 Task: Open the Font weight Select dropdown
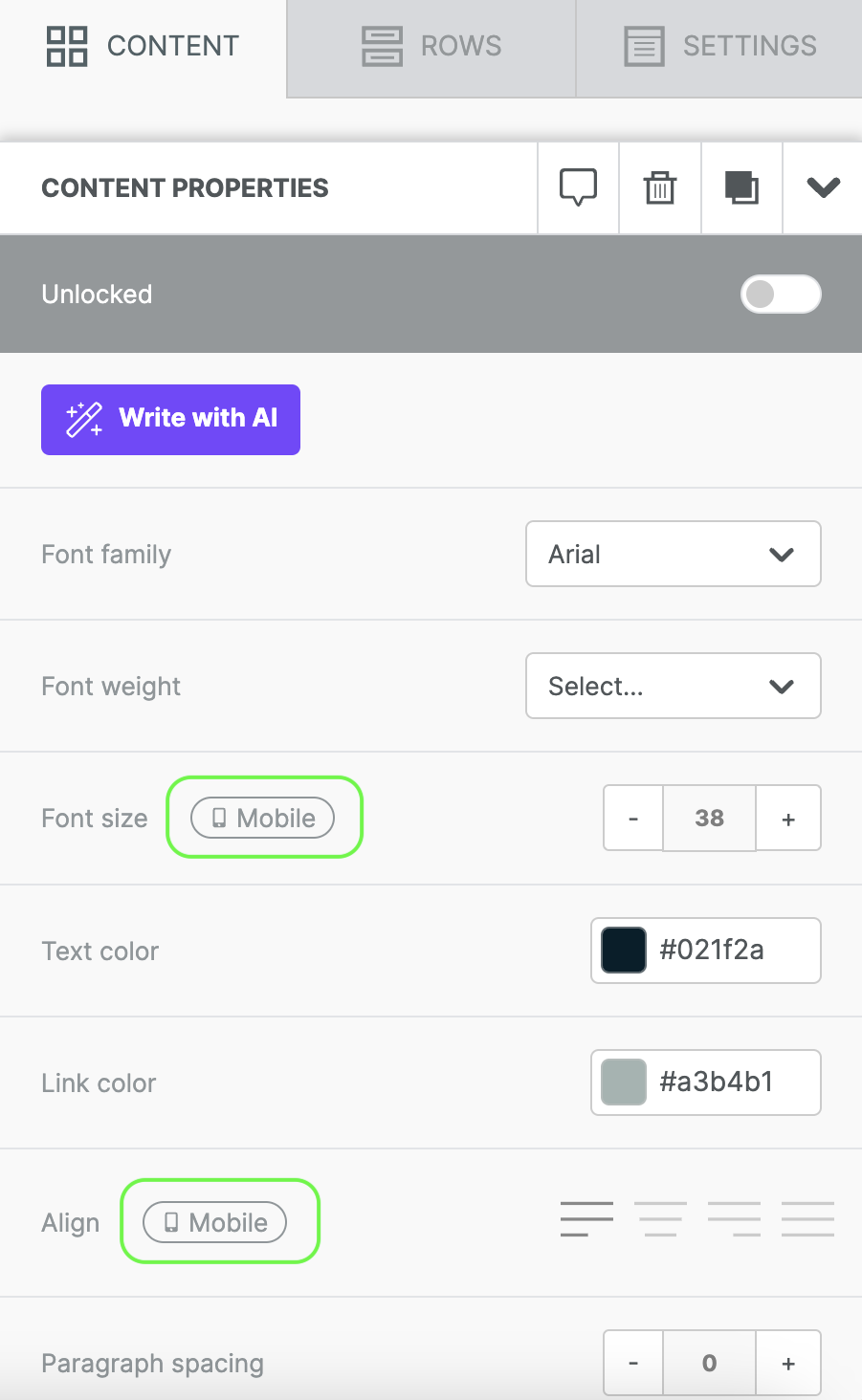674,686
